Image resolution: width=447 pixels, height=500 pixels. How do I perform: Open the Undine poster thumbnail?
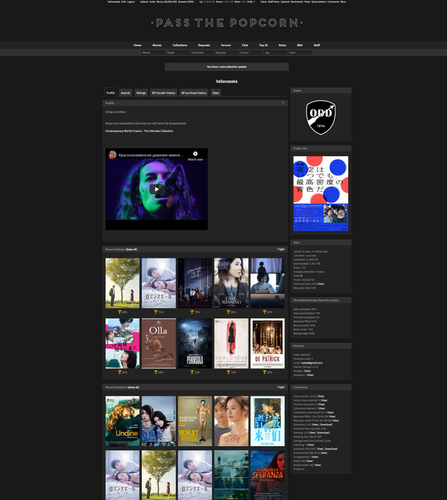[x=122, y=421]
